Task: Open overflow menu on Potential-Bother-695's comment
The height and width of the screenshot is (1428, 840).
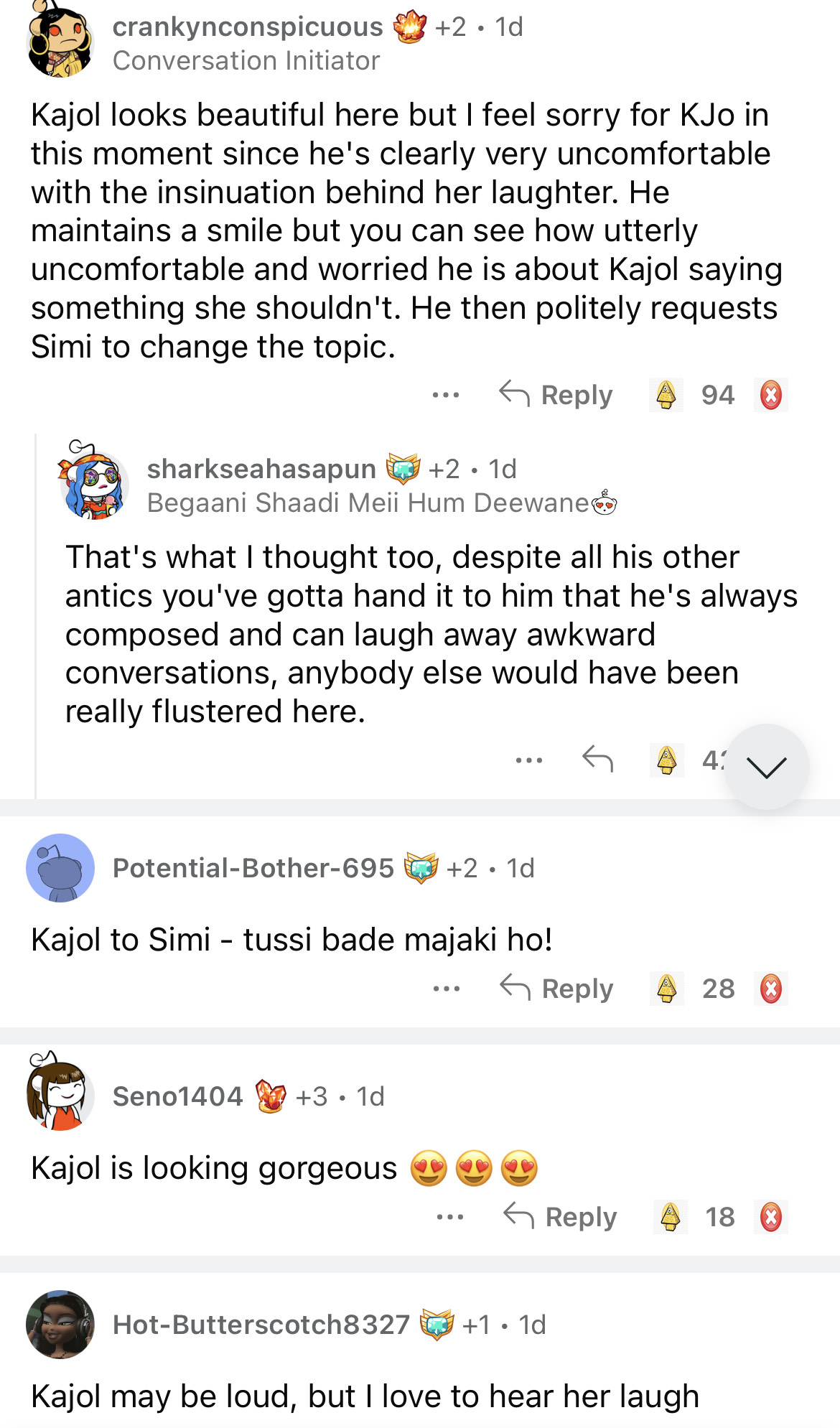Action: pyautogui.click(x=447, y=989)
